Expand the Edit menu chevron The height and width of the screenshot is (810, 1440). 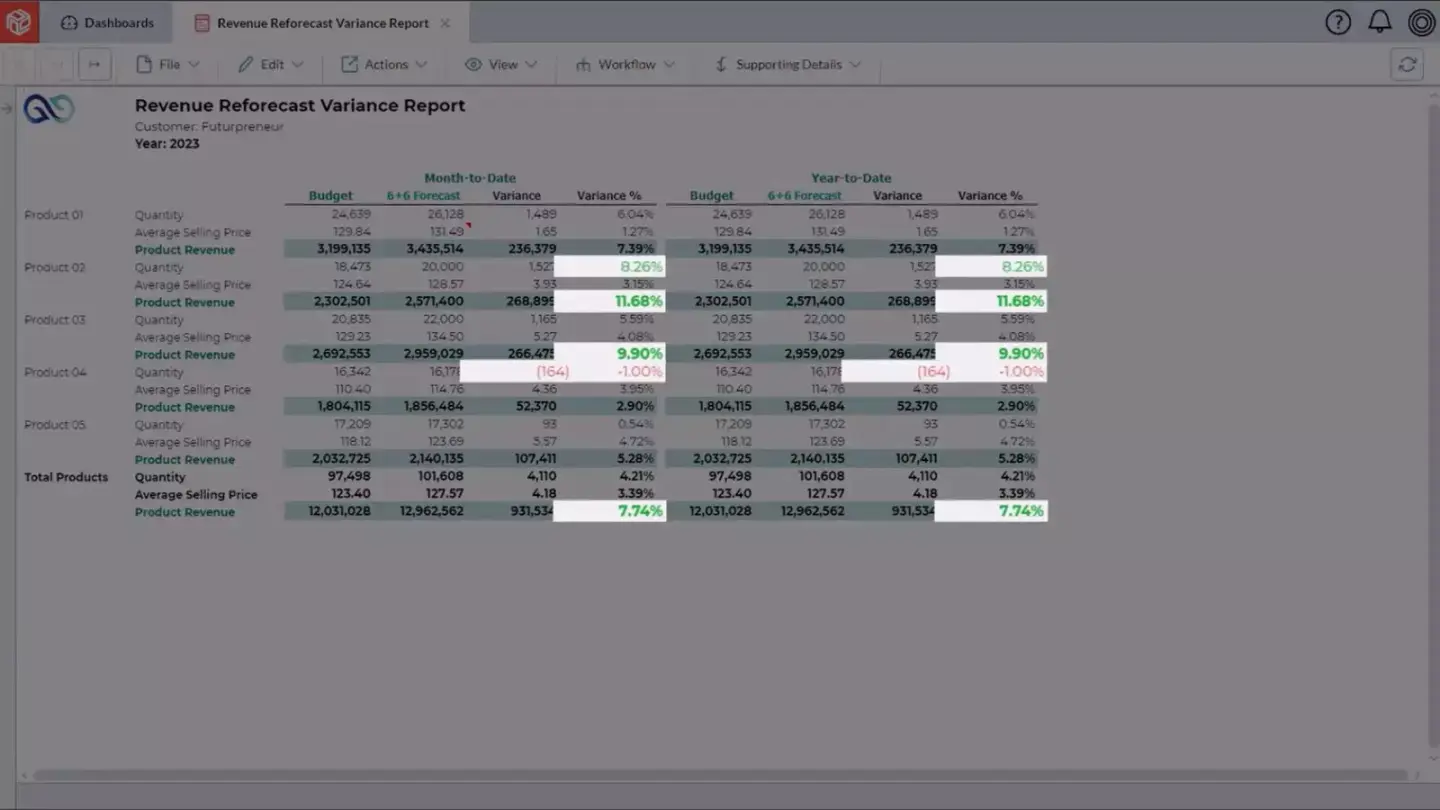[x=297, y=64]
